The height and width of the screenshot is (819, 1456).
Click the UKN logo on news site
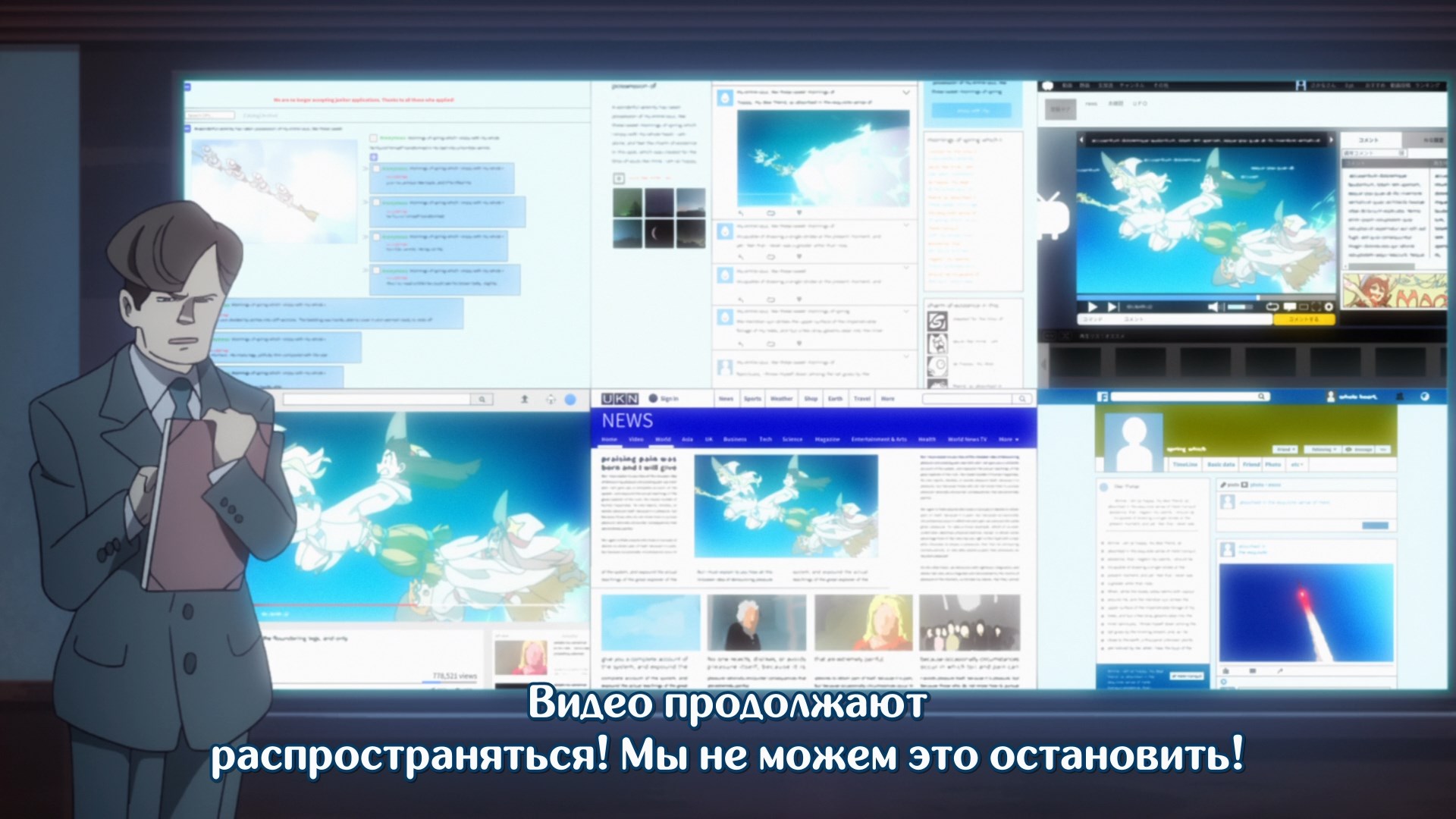(619, 399)
